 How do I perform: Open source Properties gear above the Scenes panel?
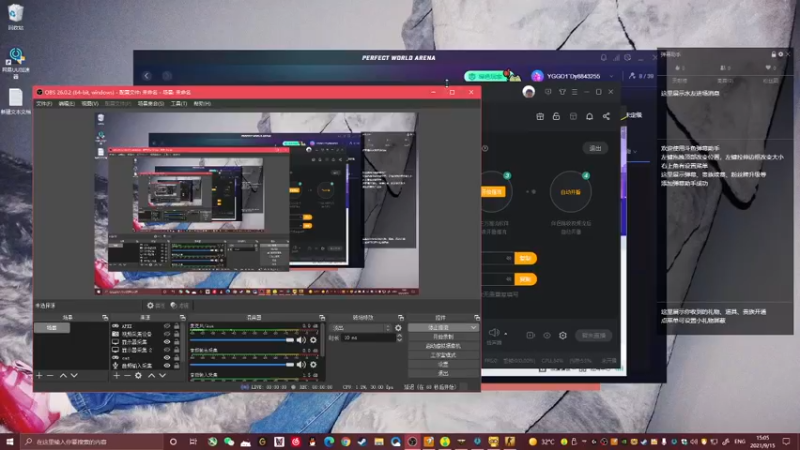pyautogui.click(x=155, y=305)
